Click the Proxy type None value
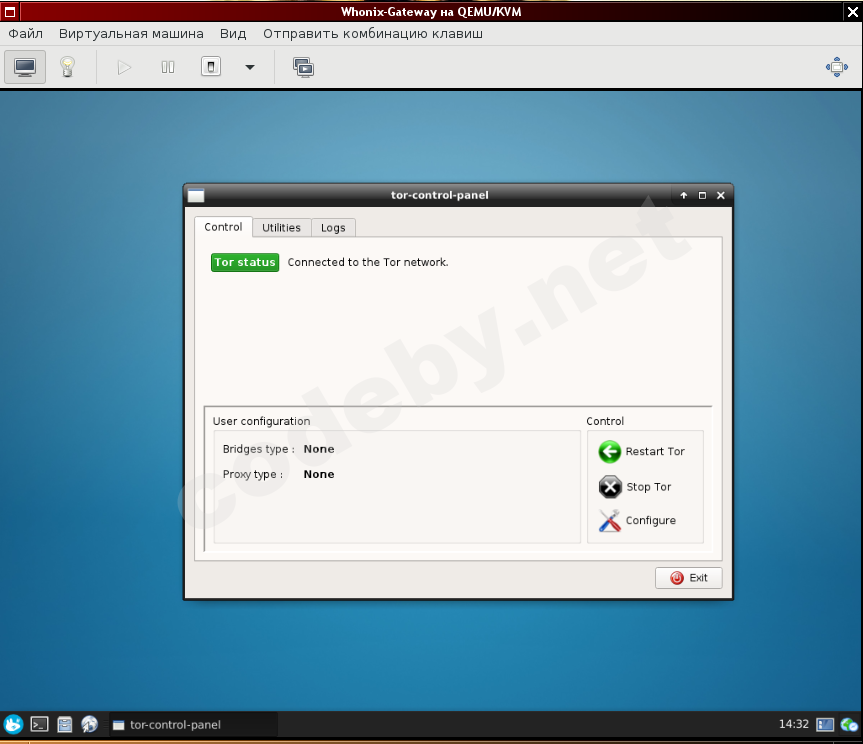 (319, 474)
